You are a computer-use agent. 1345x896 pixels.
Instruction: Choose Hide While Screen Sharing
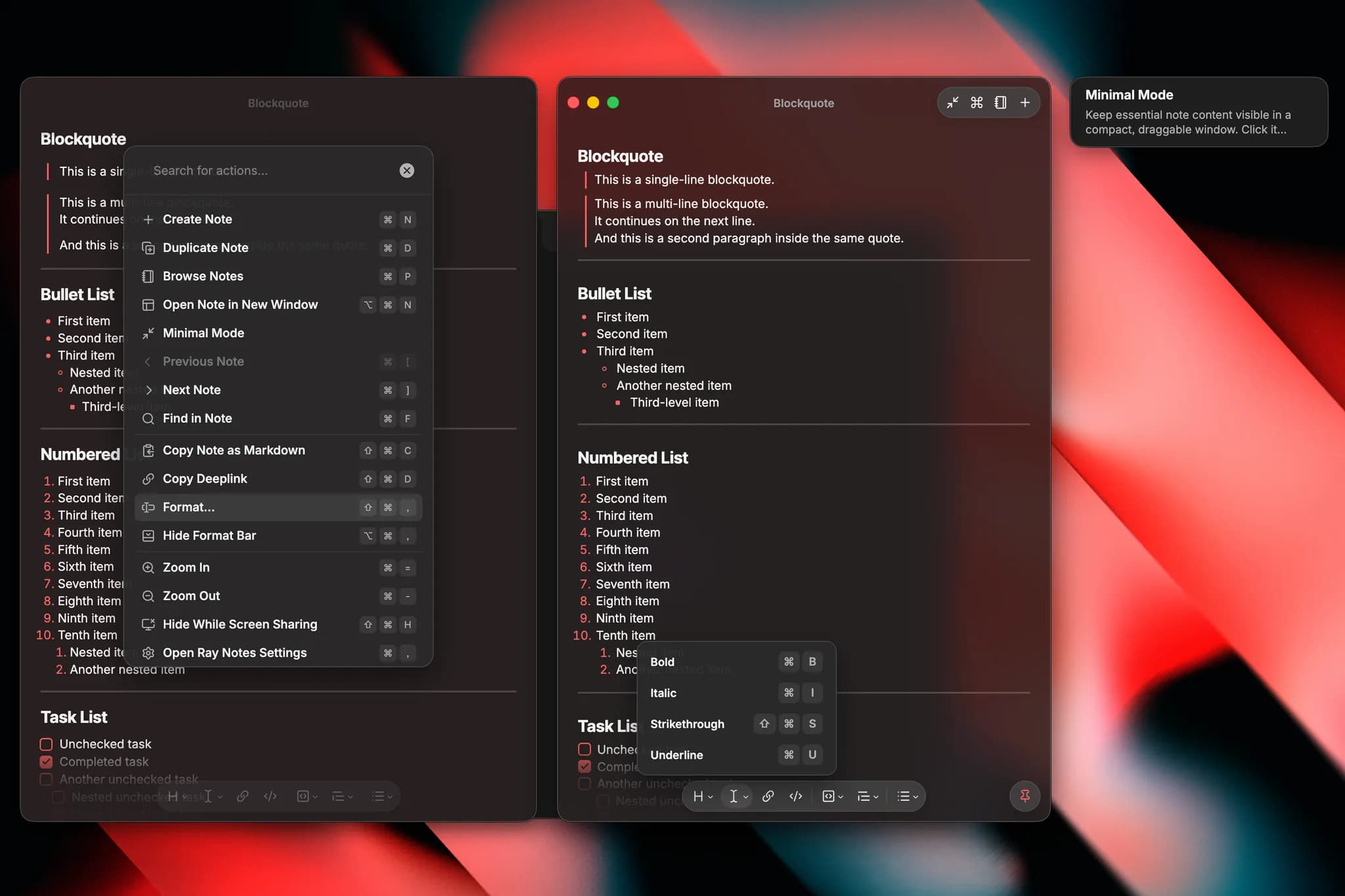click(278, 624)
